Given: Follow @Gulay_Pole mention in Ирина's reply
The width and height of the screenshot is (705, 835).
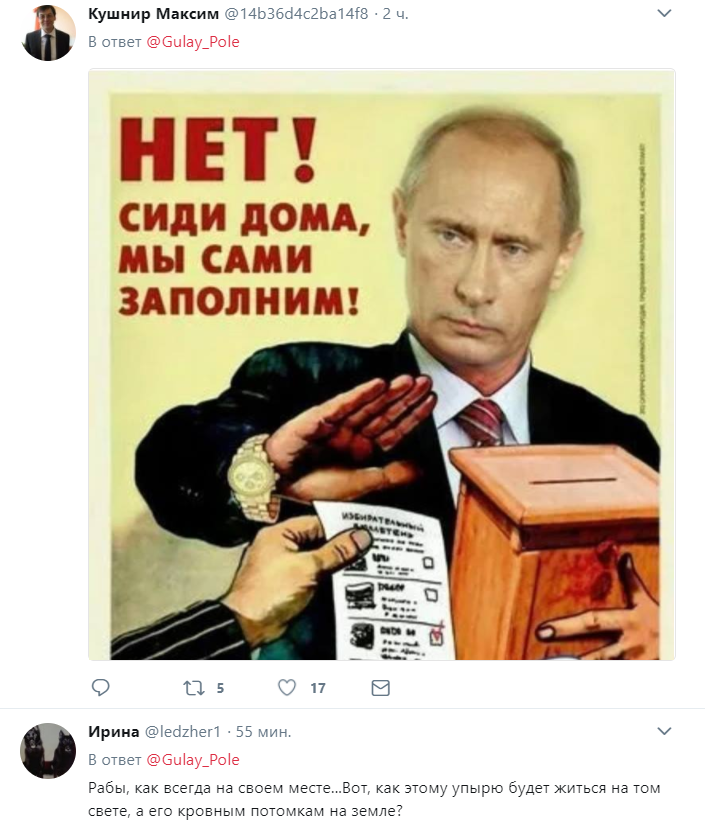Looking at the screenshot, I should click(x=193, y=760).
